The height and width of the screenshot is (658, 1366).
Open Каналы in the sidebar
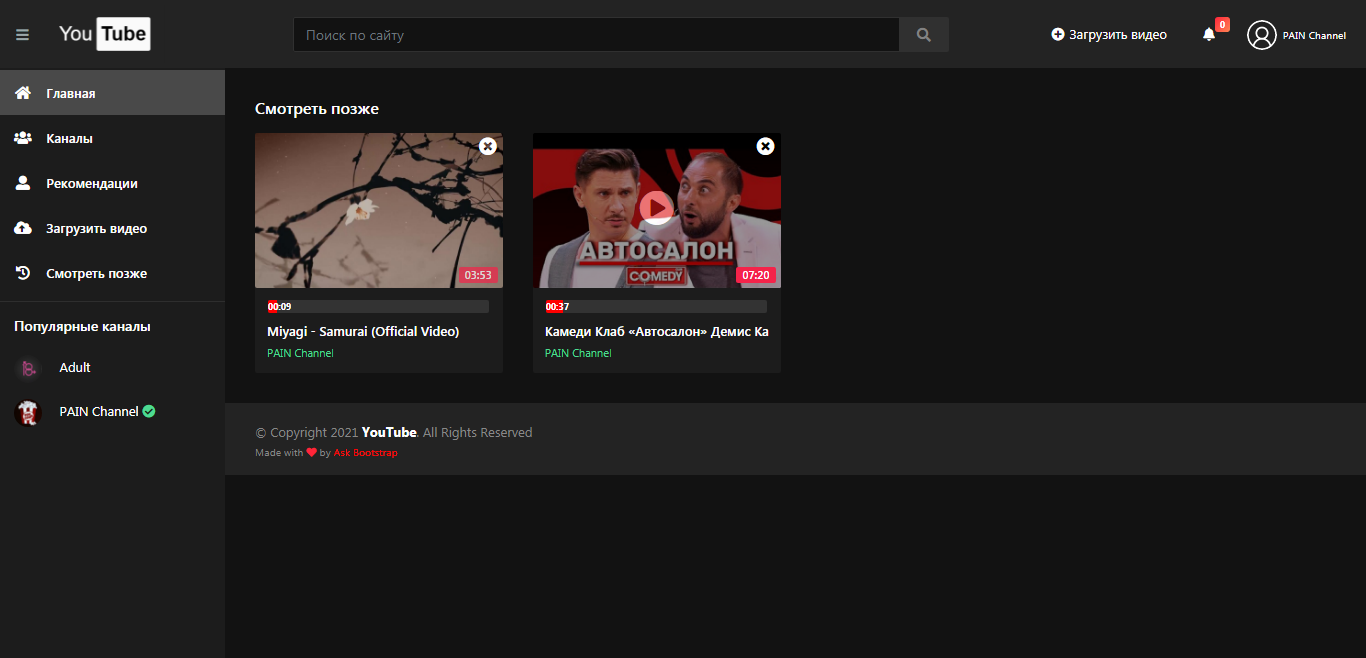[x=112, y=138]
